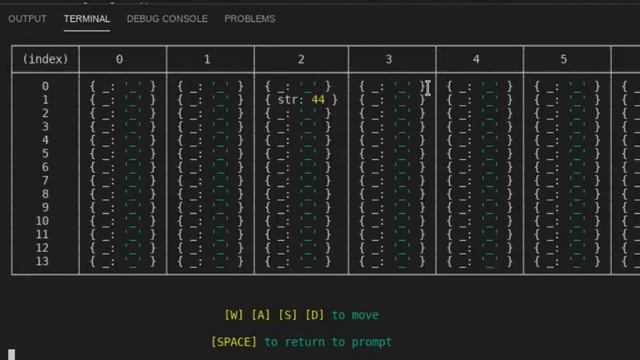The image size is (640, 360).
Task: Click the '[A]' key hint
Action: [x=261, y=315]
